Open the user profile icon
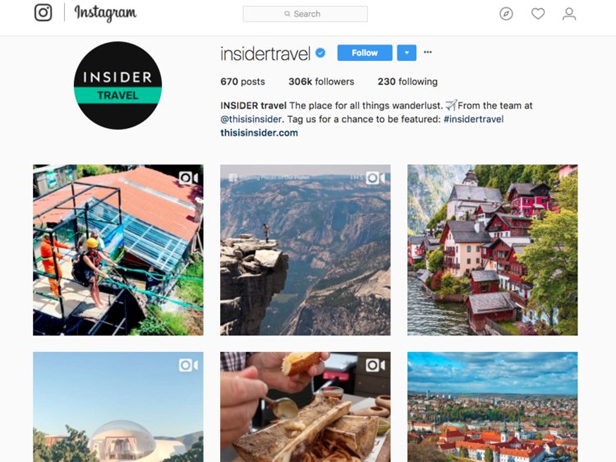Screen dimensions: 616x462 point(569,14)
